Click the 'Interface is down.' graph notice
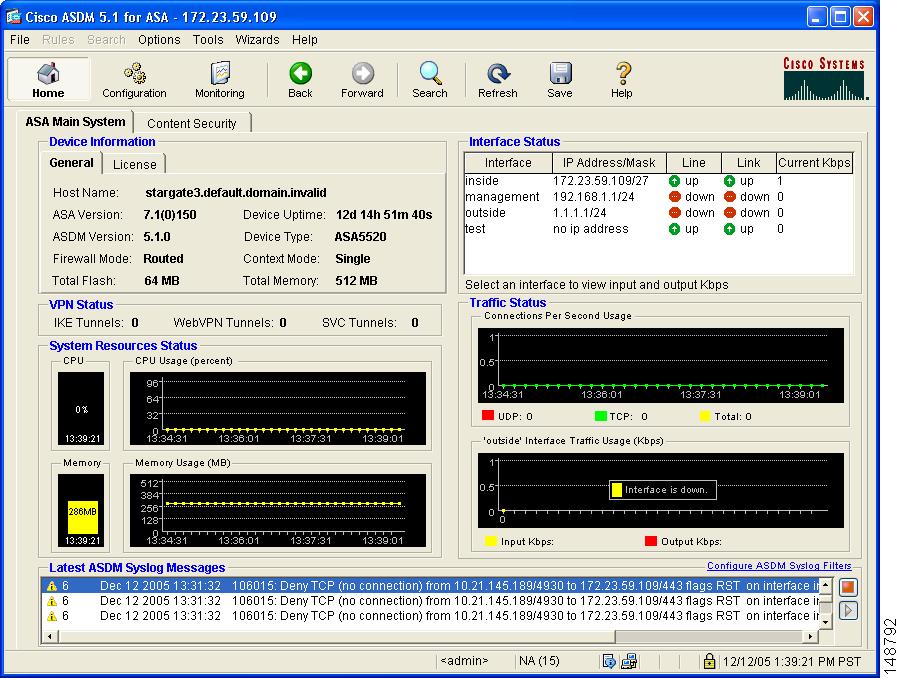 point(663,489)
